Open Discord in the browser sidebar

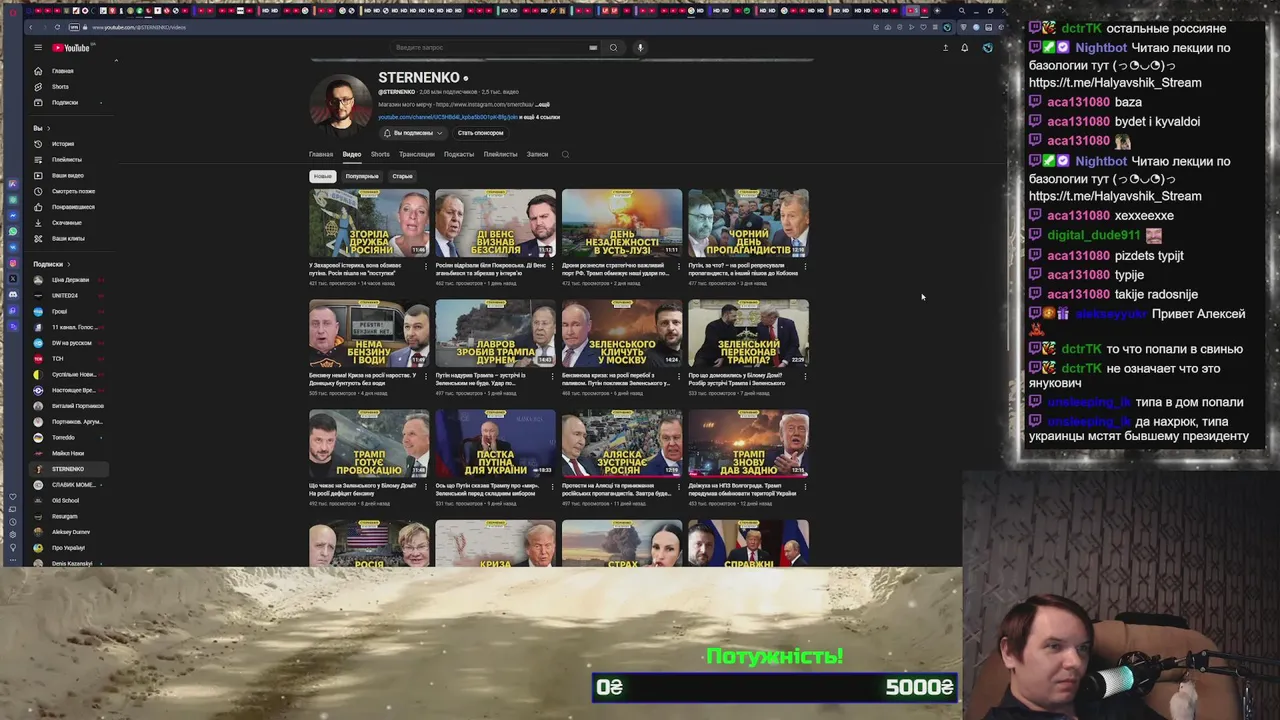click(x=12, y=294)
